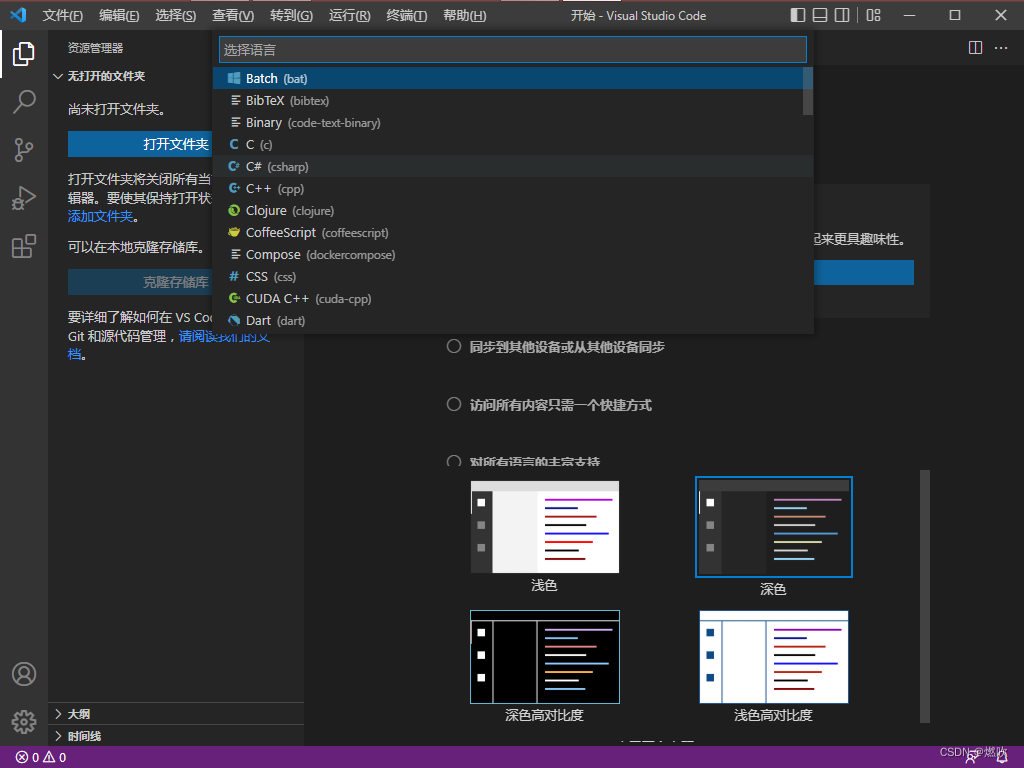Toggle primary side bar layout icon
The image size is (1024, 768).
point(797,15)
